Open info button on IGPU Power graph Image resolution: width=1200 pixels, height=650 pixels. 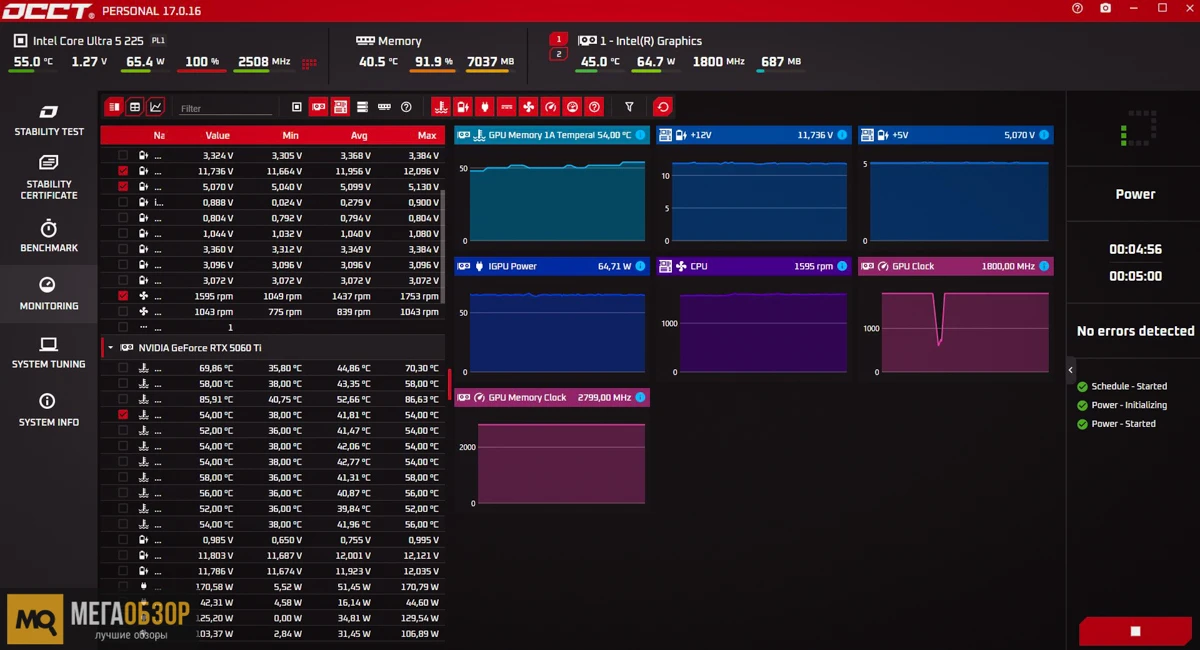coord(640,266)
